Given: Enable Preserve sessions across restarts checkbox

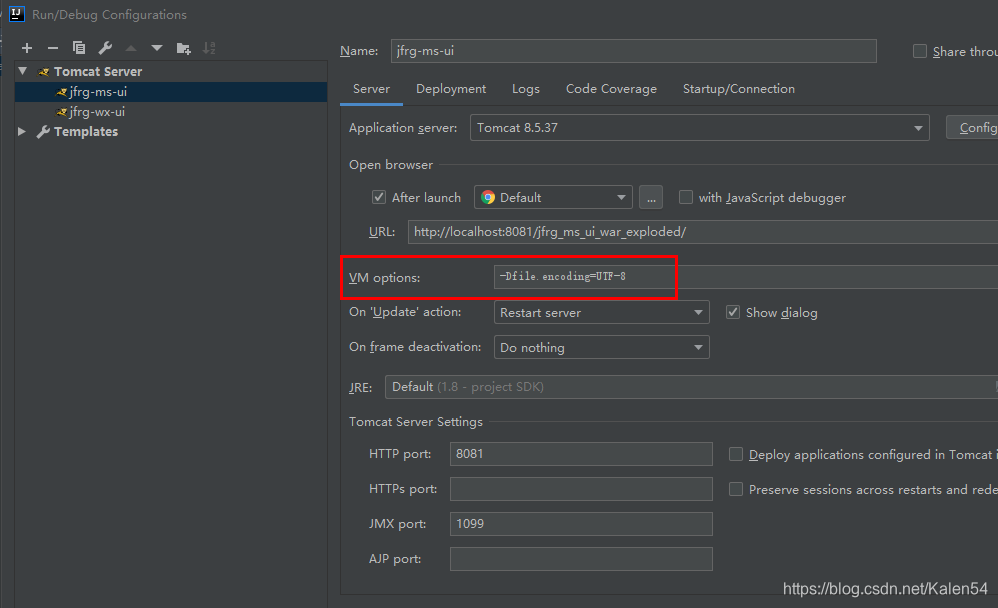Looking at the screenshot, I should 736,489.
